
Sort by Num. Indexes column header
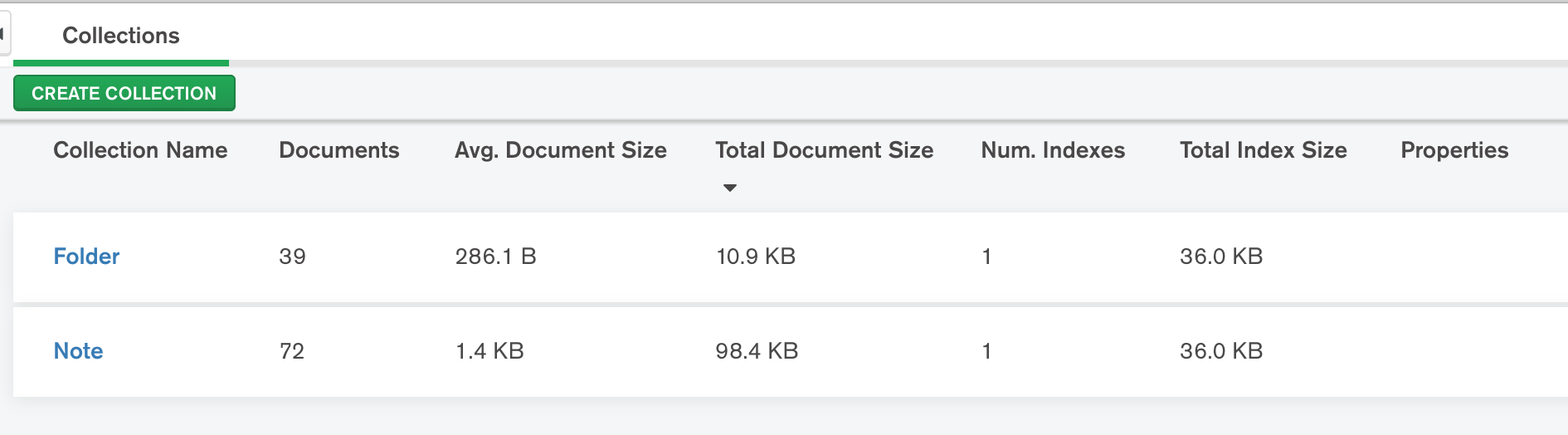tap(1053, 150)
